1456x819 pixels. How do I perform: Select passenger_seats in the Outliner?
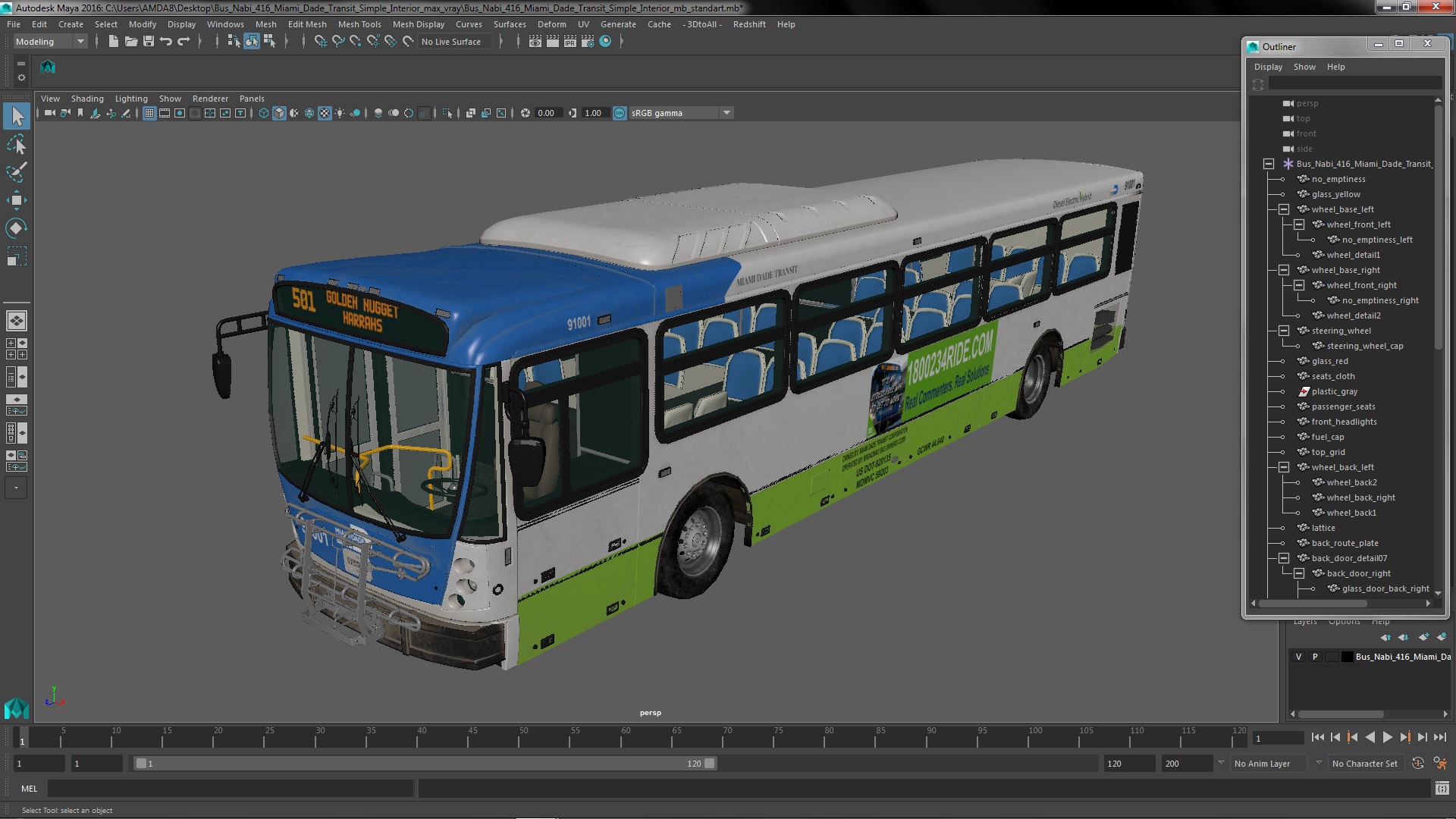click(1343, 406)
